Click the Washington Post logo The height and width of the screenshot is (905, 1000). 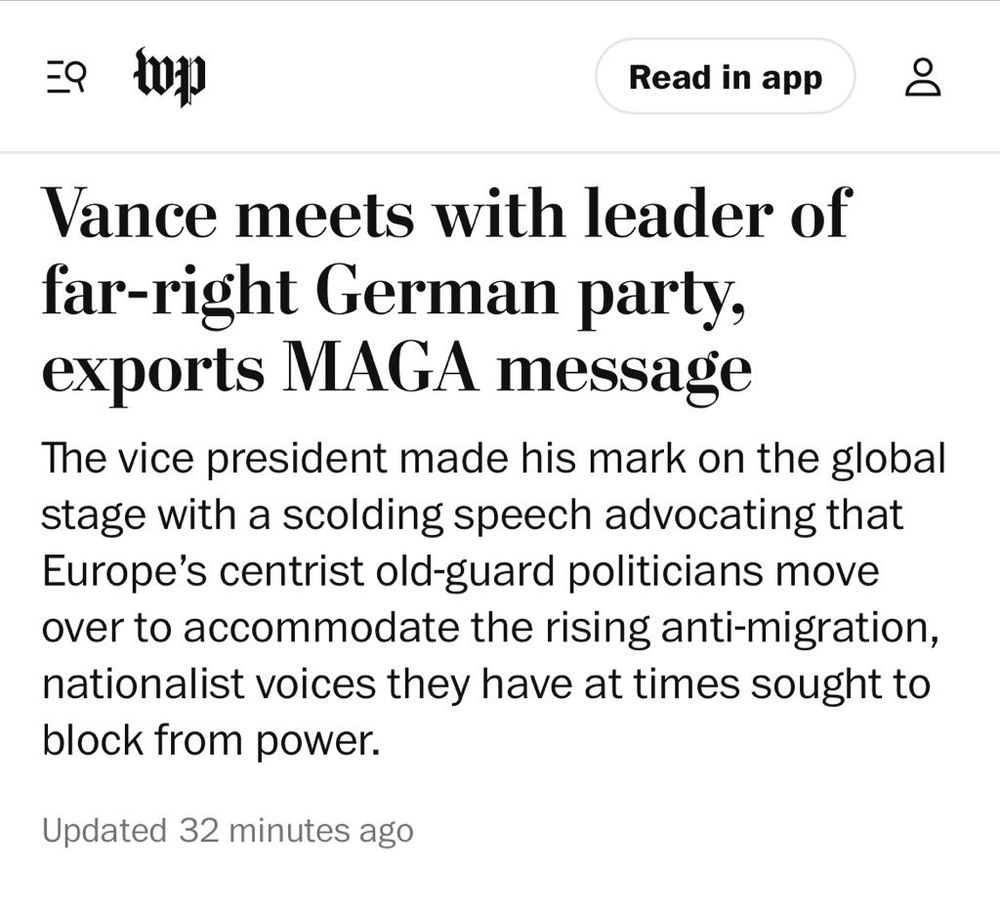click(x=170, y=76)
